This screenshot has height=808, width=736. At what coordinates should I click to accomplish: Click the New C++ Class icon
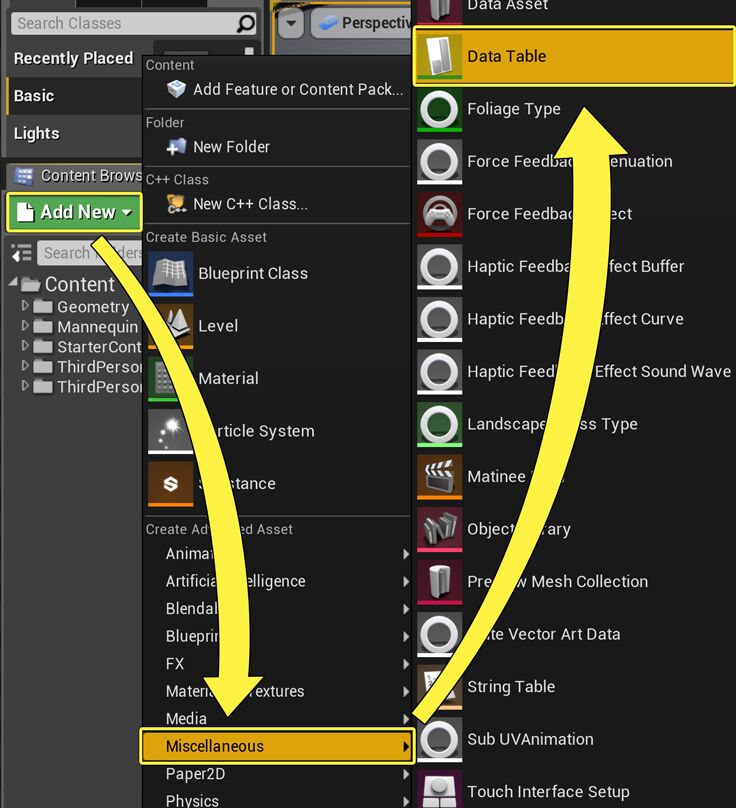point(176,204)
